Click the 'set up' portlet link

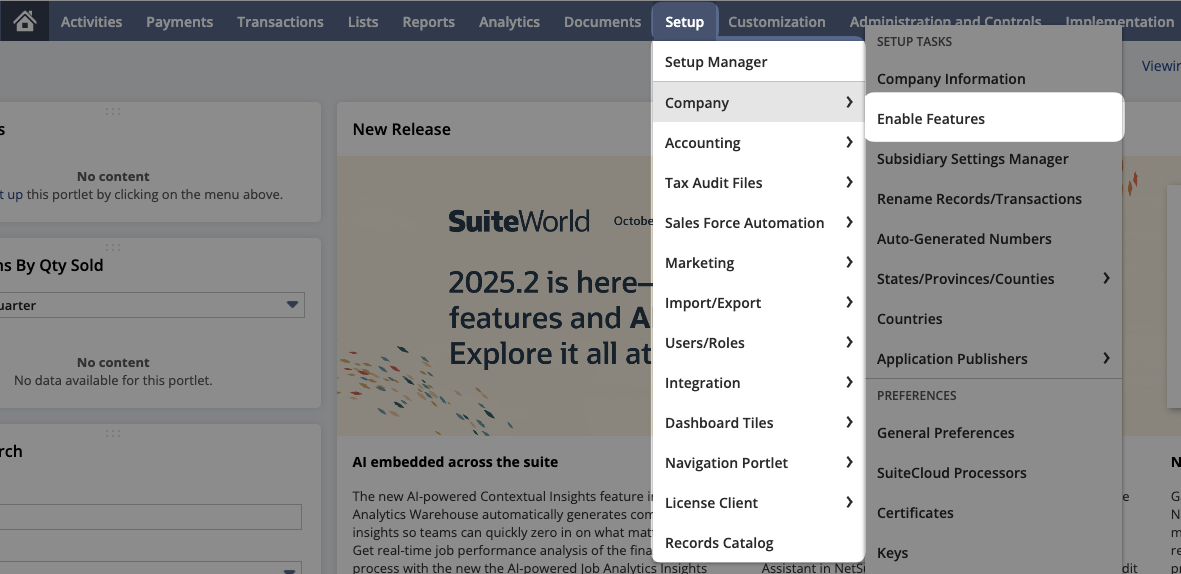12,194
